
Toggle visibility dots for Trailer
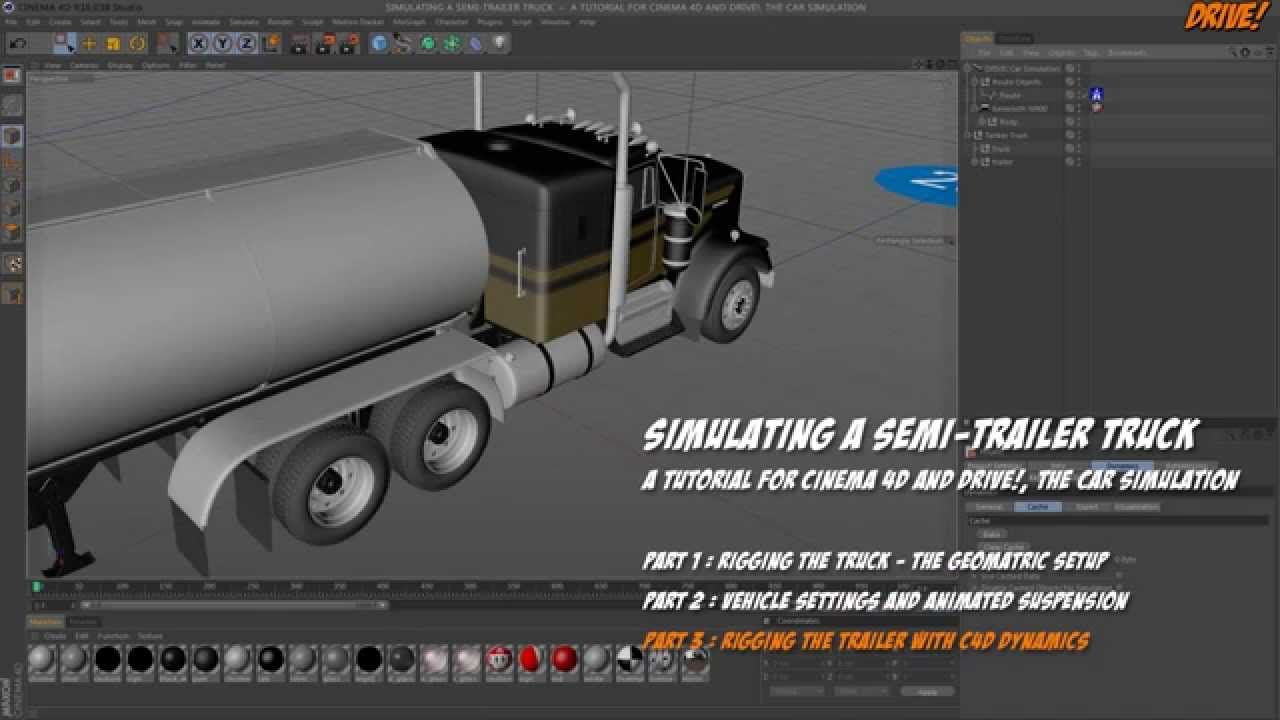coord(1079,161)
